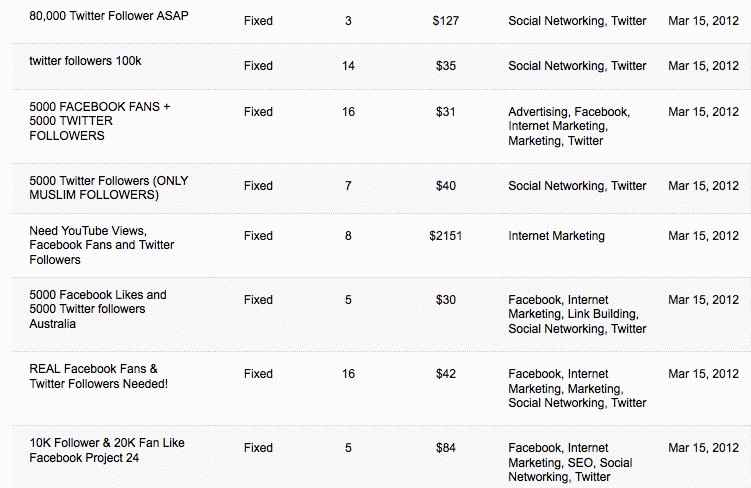The height and width of the screenshot is (488, 751).
Task: Open 'REAL Facebook Fans & Twitter Followers Needed!'
Action: coord(99,376)
